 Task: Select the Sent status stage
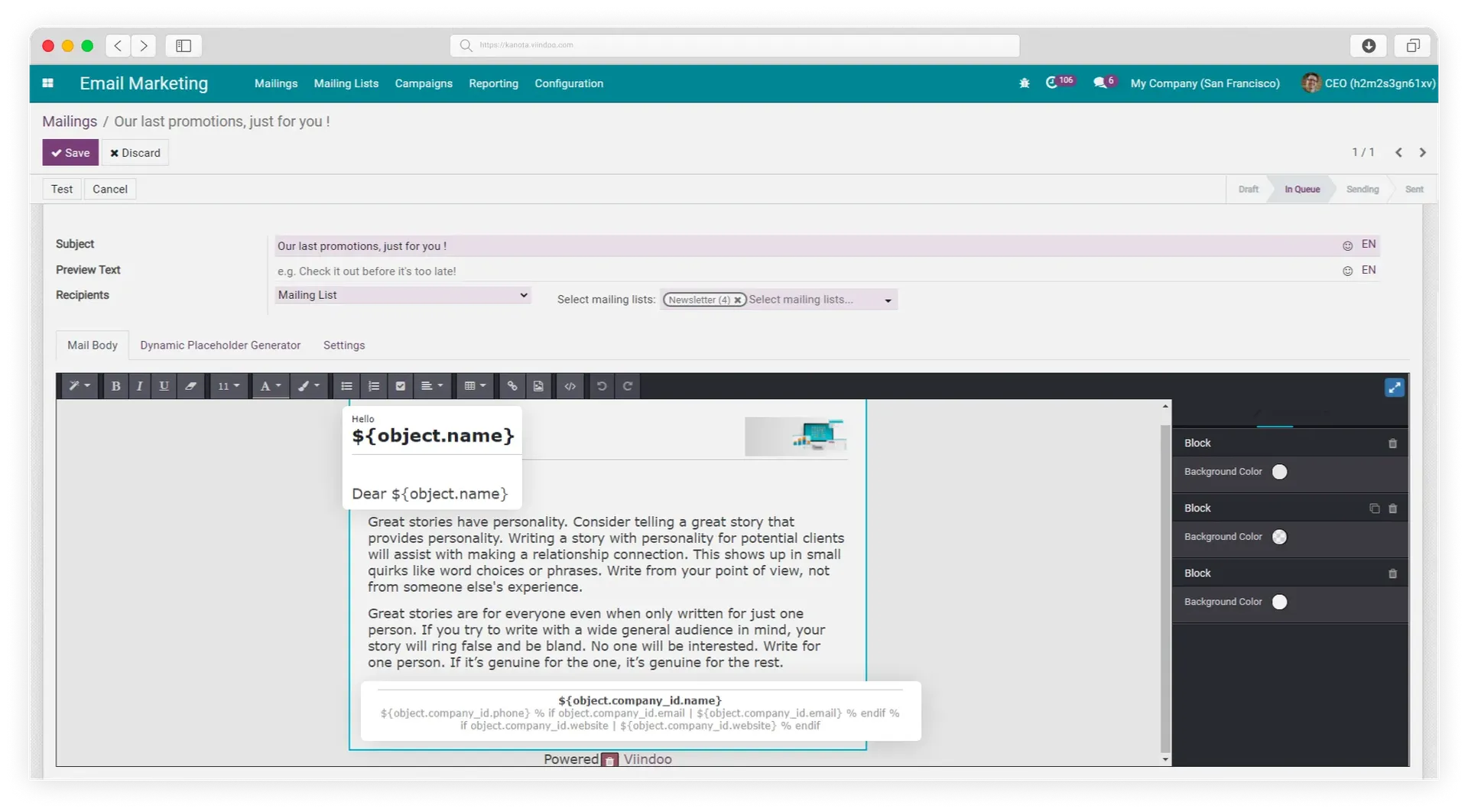pos(1414,190)
